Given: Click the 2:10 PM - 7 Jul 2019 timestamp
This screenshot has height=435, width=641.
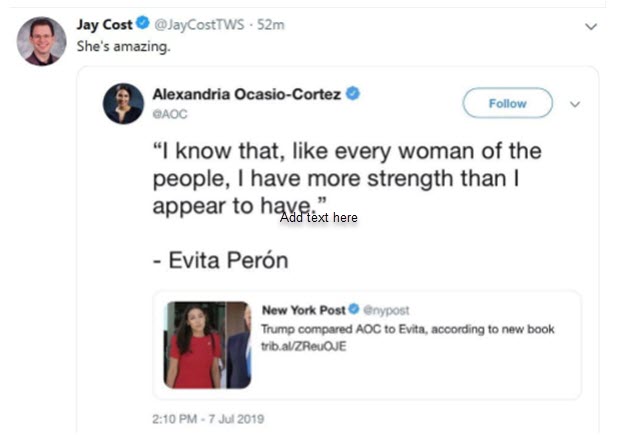Looking at the screenshot, I should pyautogui.click(x=208, y=417).
